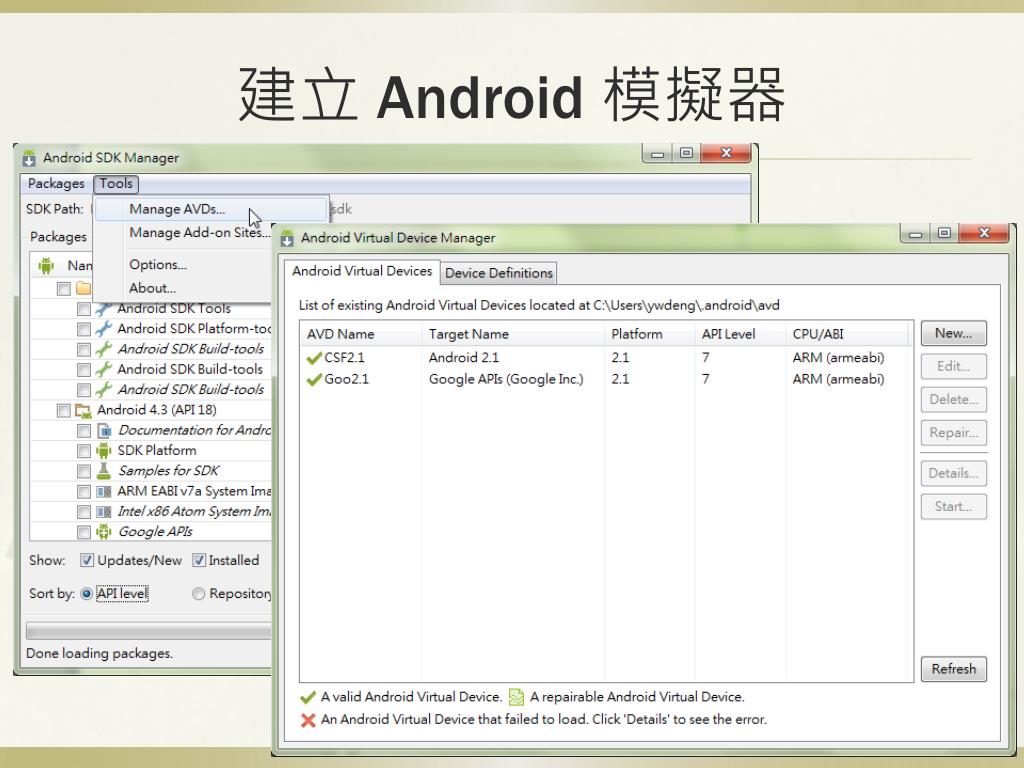This screenshot has width=1024, height=768.
Task: Click the green checkmark beside CSF2.1
Action: pos(314,358)
